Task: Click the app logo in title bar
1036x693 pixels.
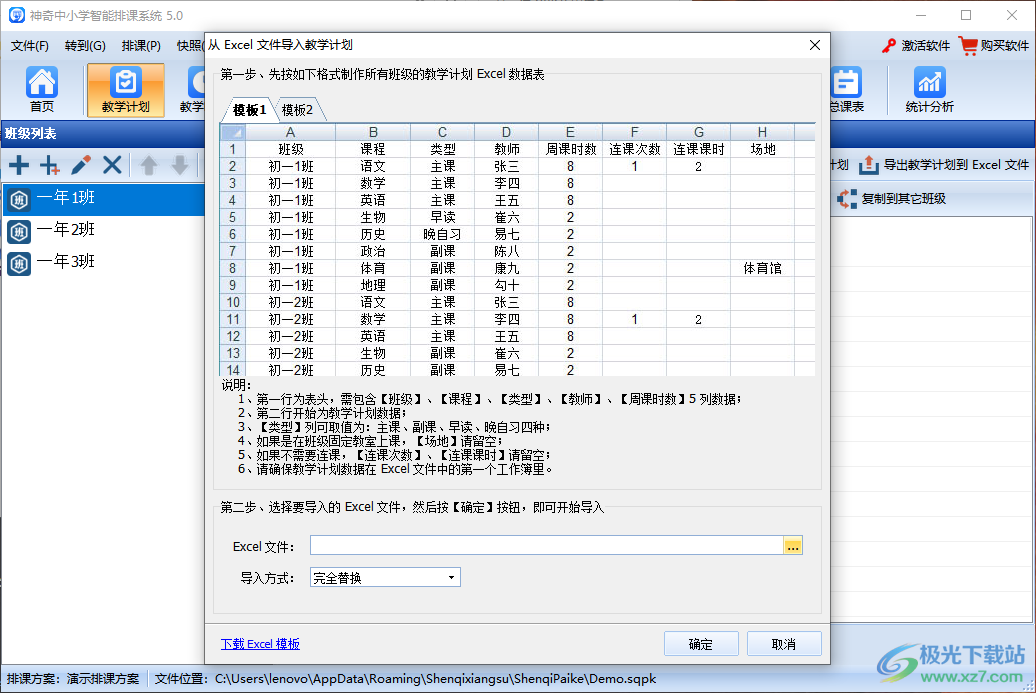Action: (17, 15)
